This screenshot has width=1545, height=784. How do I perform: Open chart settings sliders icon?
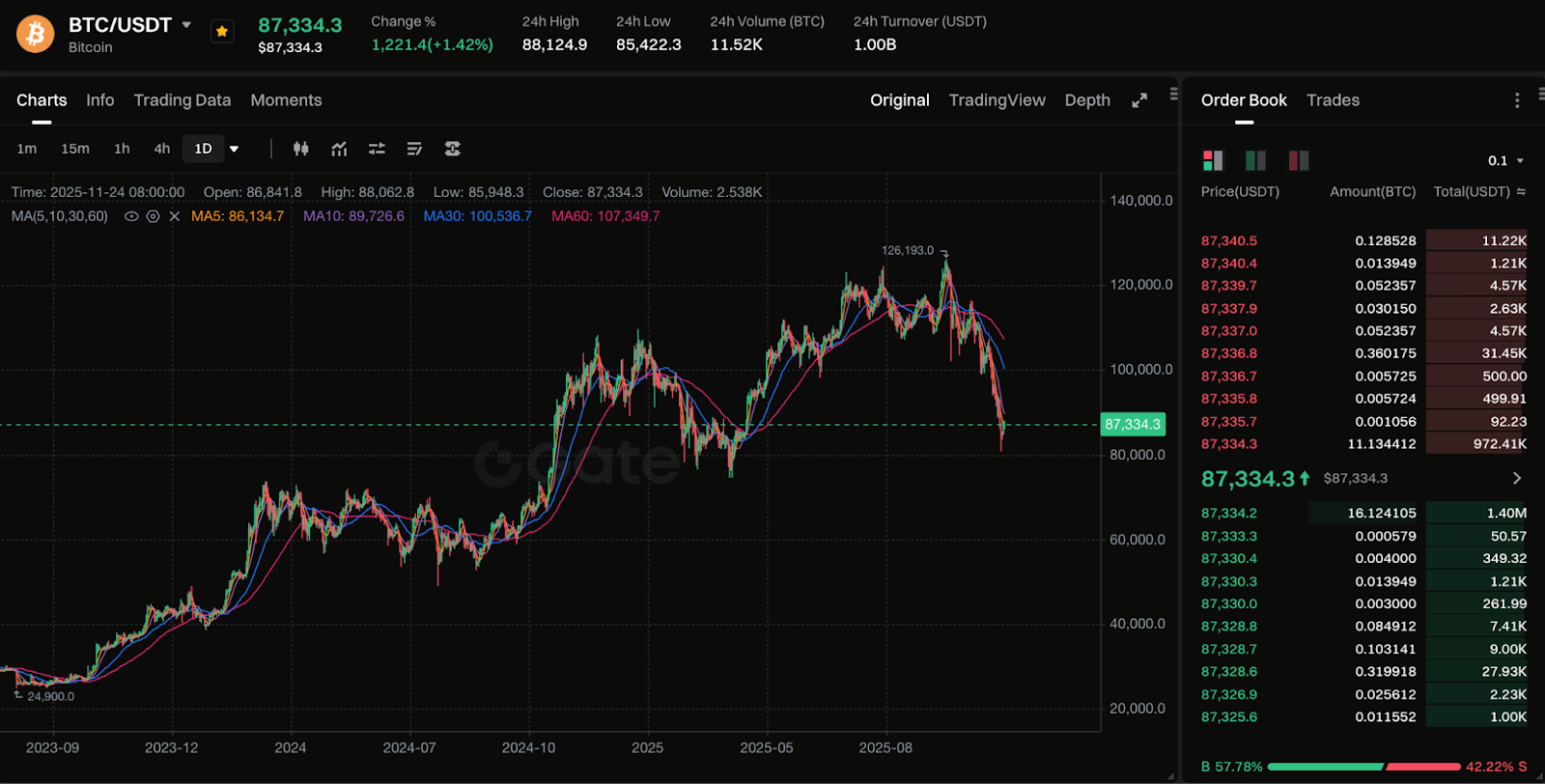pyautogui.click(x=377, y=149)
